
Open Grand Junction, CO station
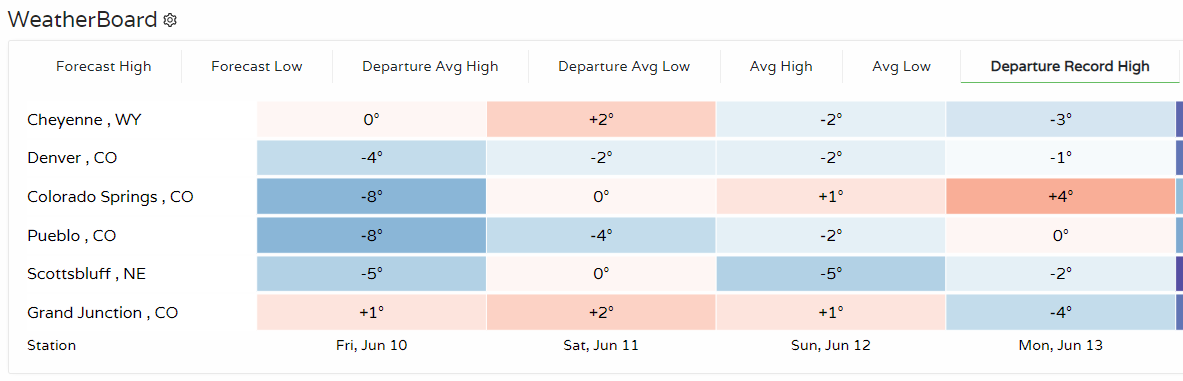[x=103, y=312]
